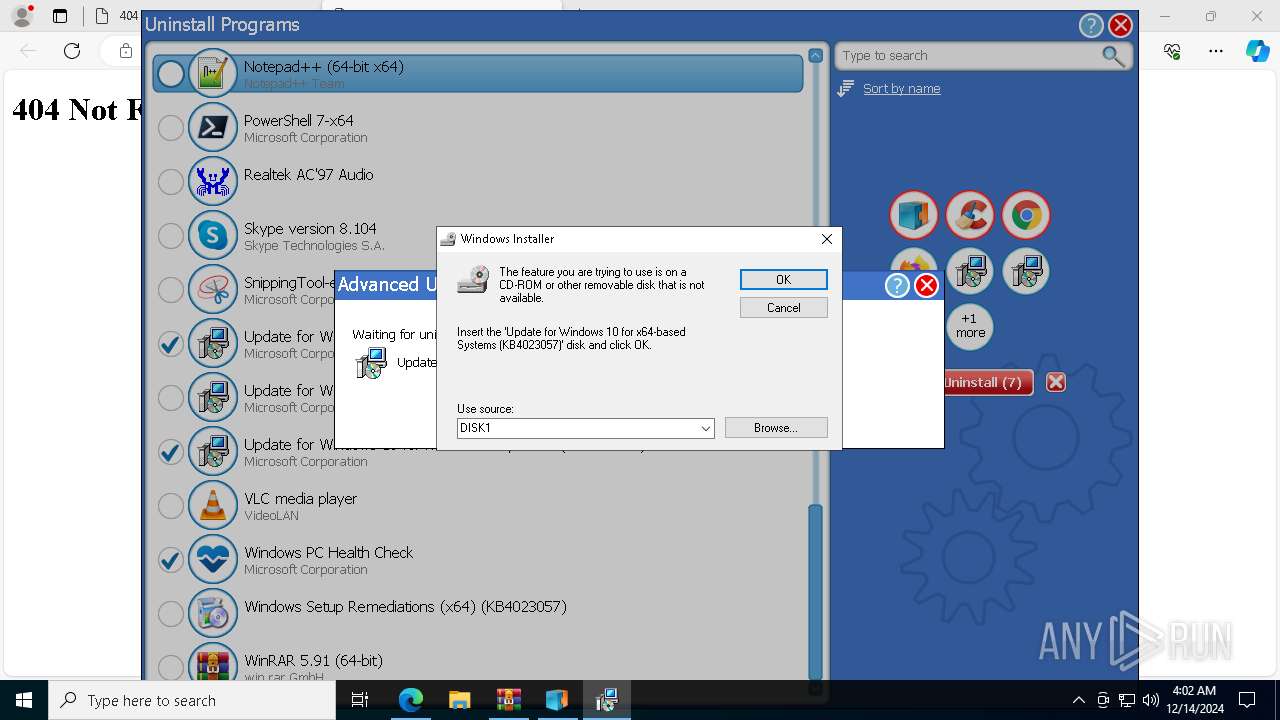Click the blue cube program icon in the queue
The height and width of the screenshot is (720, 1280).
click(914, 216)
